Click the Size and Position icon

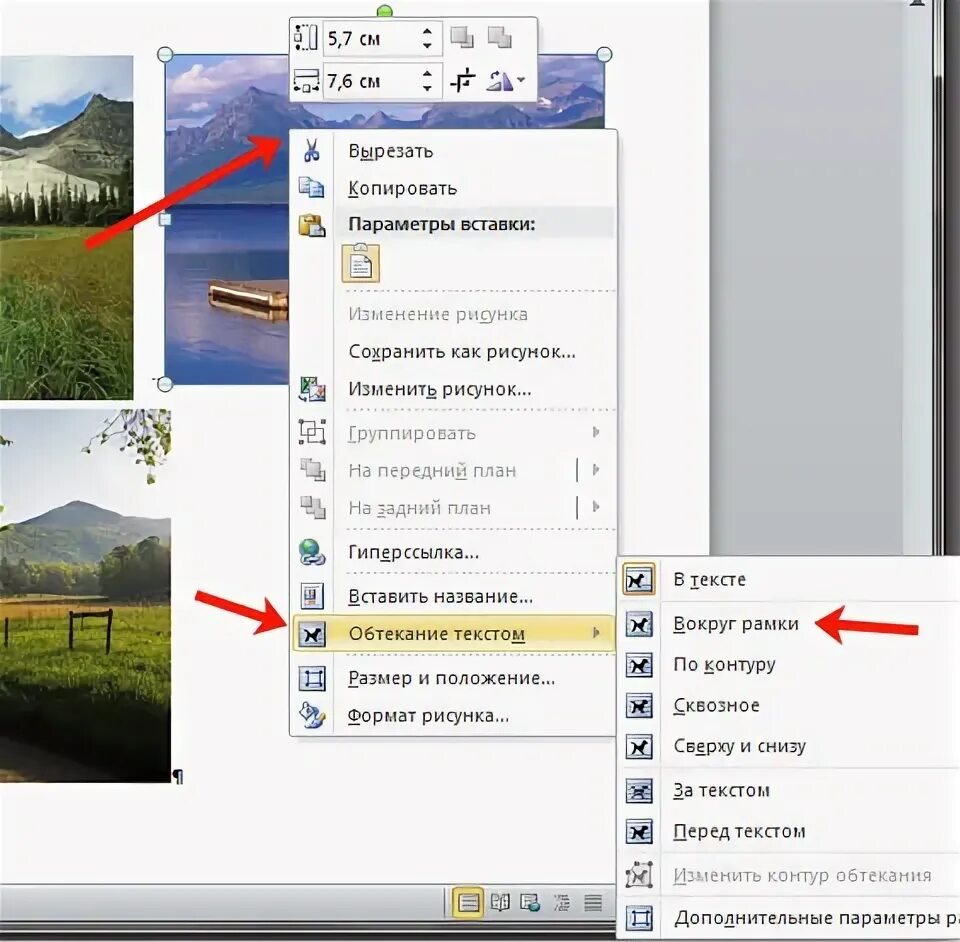[x=312, y=678]
